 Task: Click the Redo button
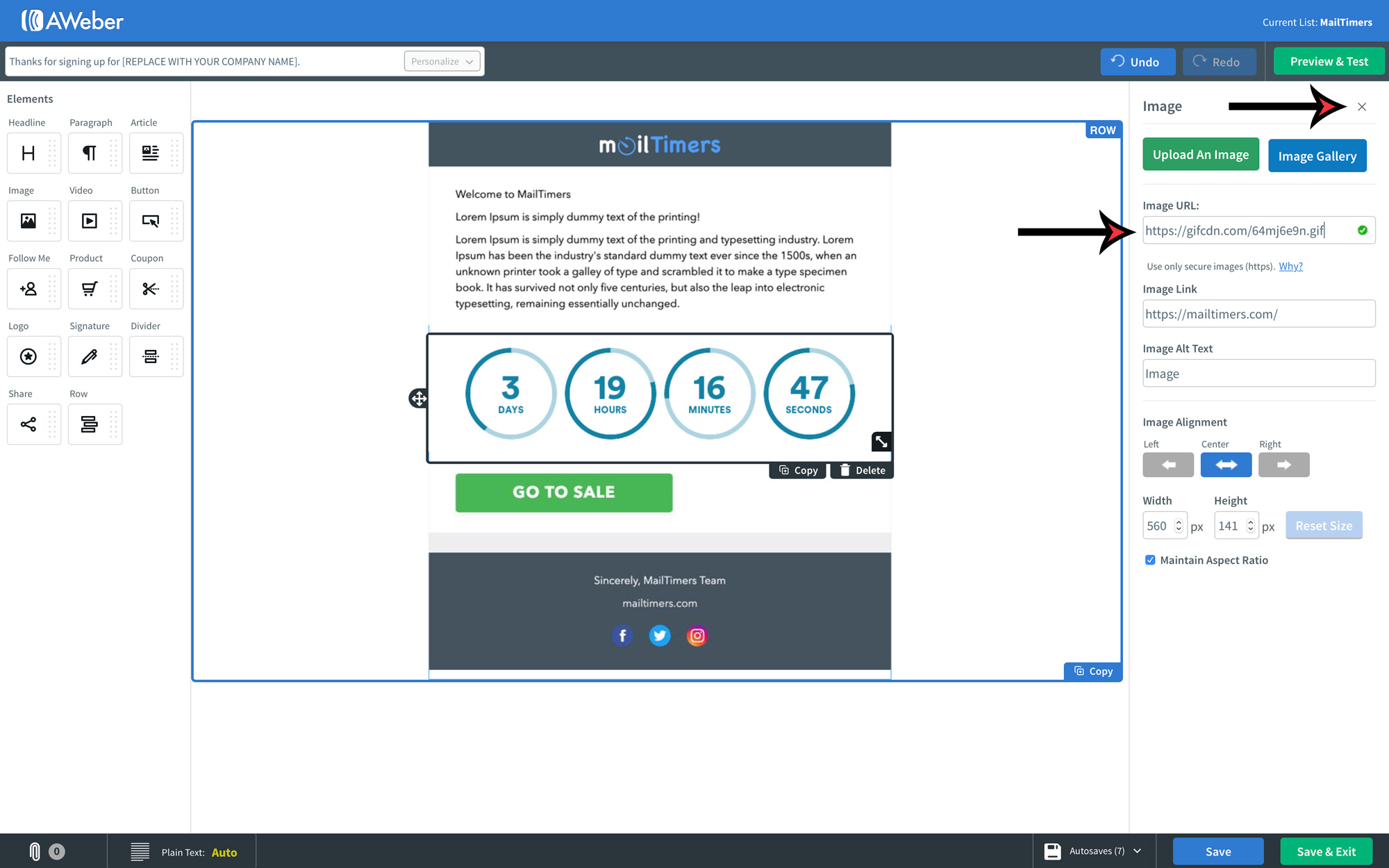pyautogui.click(x=1220, y=62)
